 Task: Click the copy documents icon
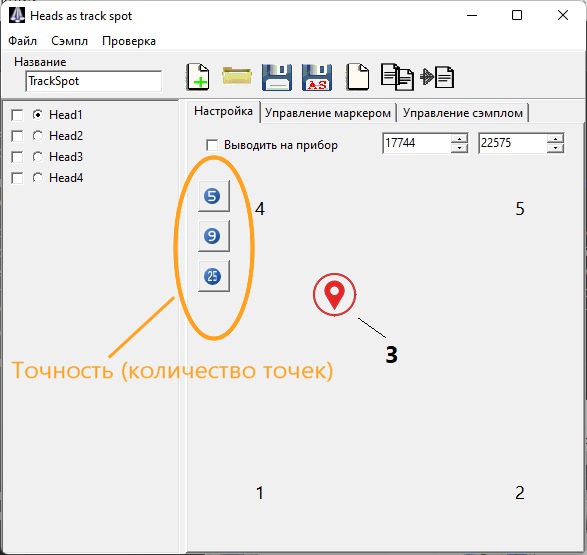tap(397, 77)
